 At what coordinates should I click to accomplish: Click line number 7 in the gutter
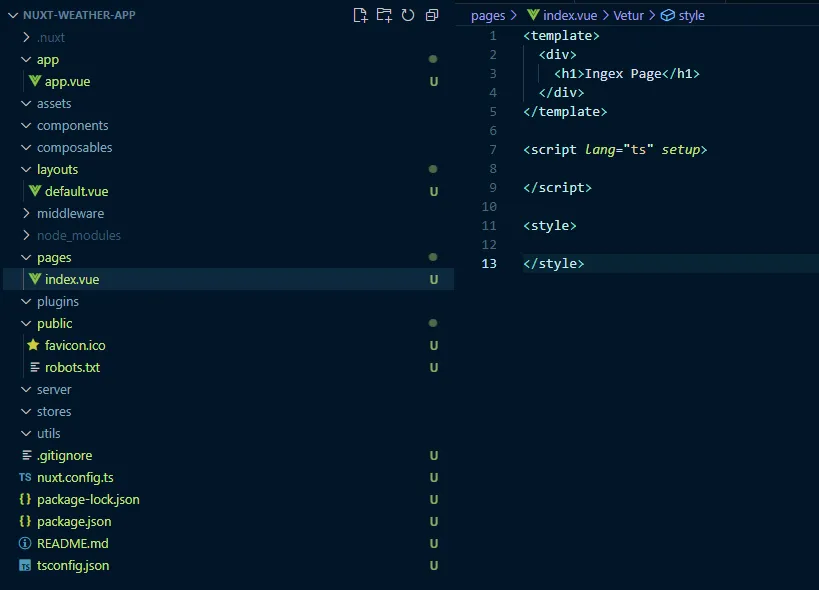coord(493,150)
